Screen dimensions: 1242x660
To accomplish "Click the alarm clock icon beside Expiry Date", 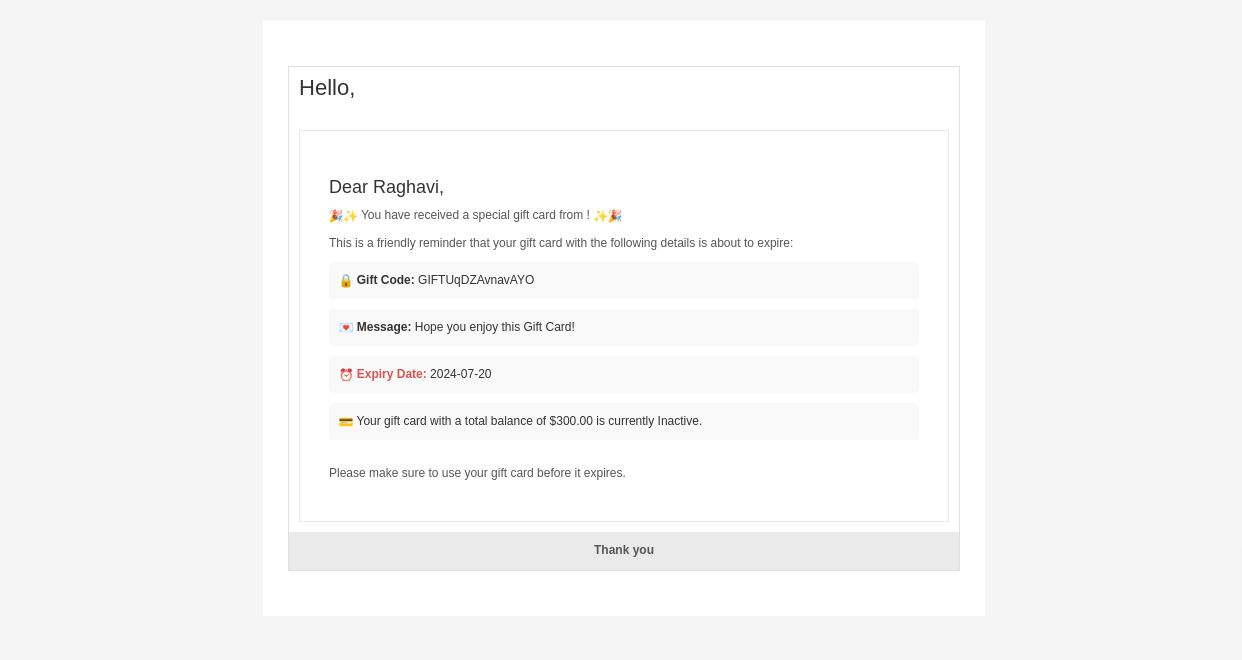I will pyautogui.click(x=346, y=374).
